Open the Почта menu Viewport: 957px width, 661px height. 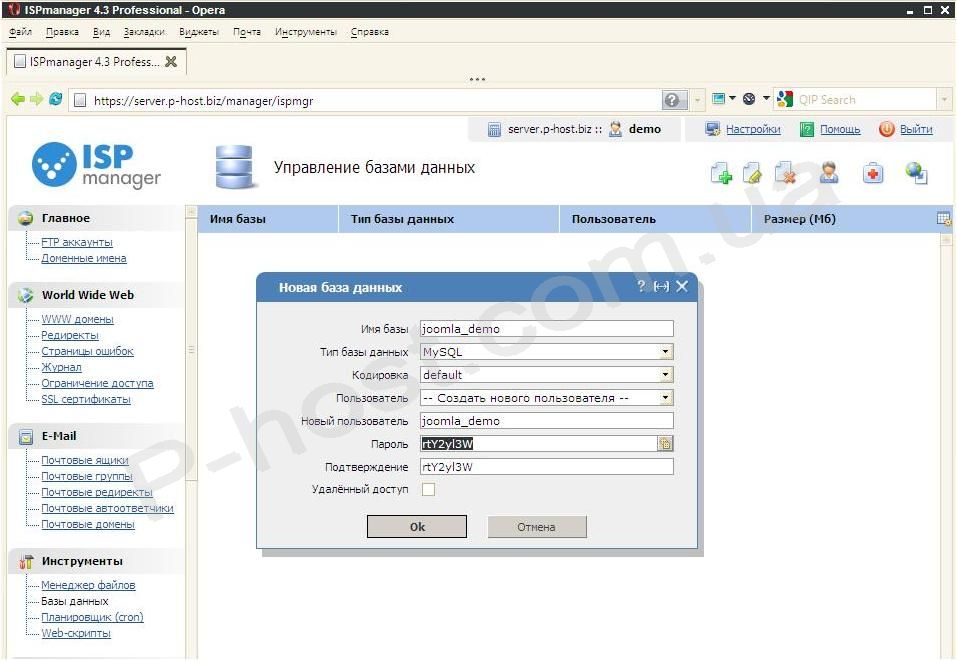247,32
